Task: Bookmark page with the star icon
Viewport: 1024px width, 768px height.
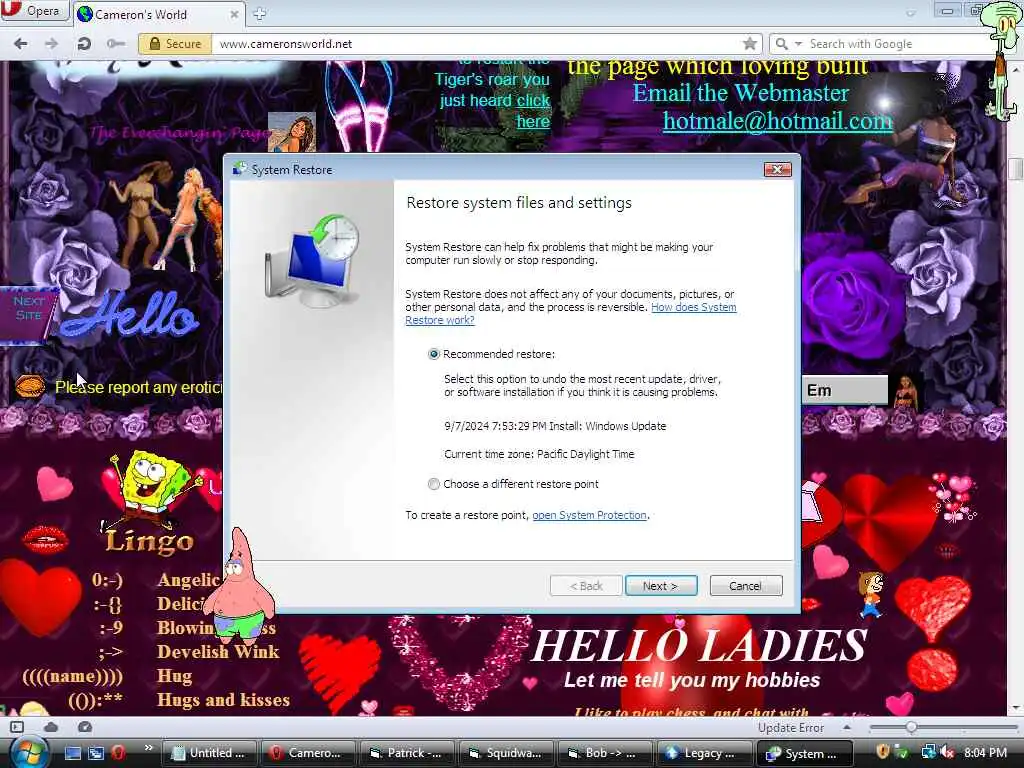Action: click(750, 44)
